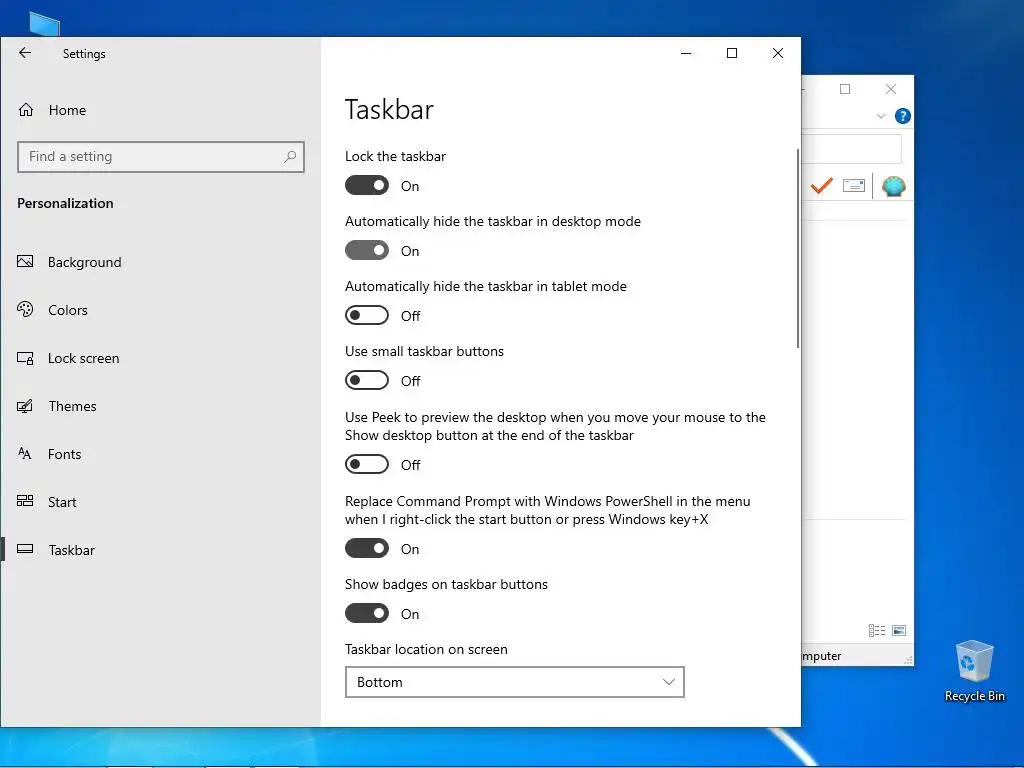The width and height of the screenshot is (1024, 768).
Task: Select the Recycle Bin desktop icon
Action: click(x=974, y=671)
